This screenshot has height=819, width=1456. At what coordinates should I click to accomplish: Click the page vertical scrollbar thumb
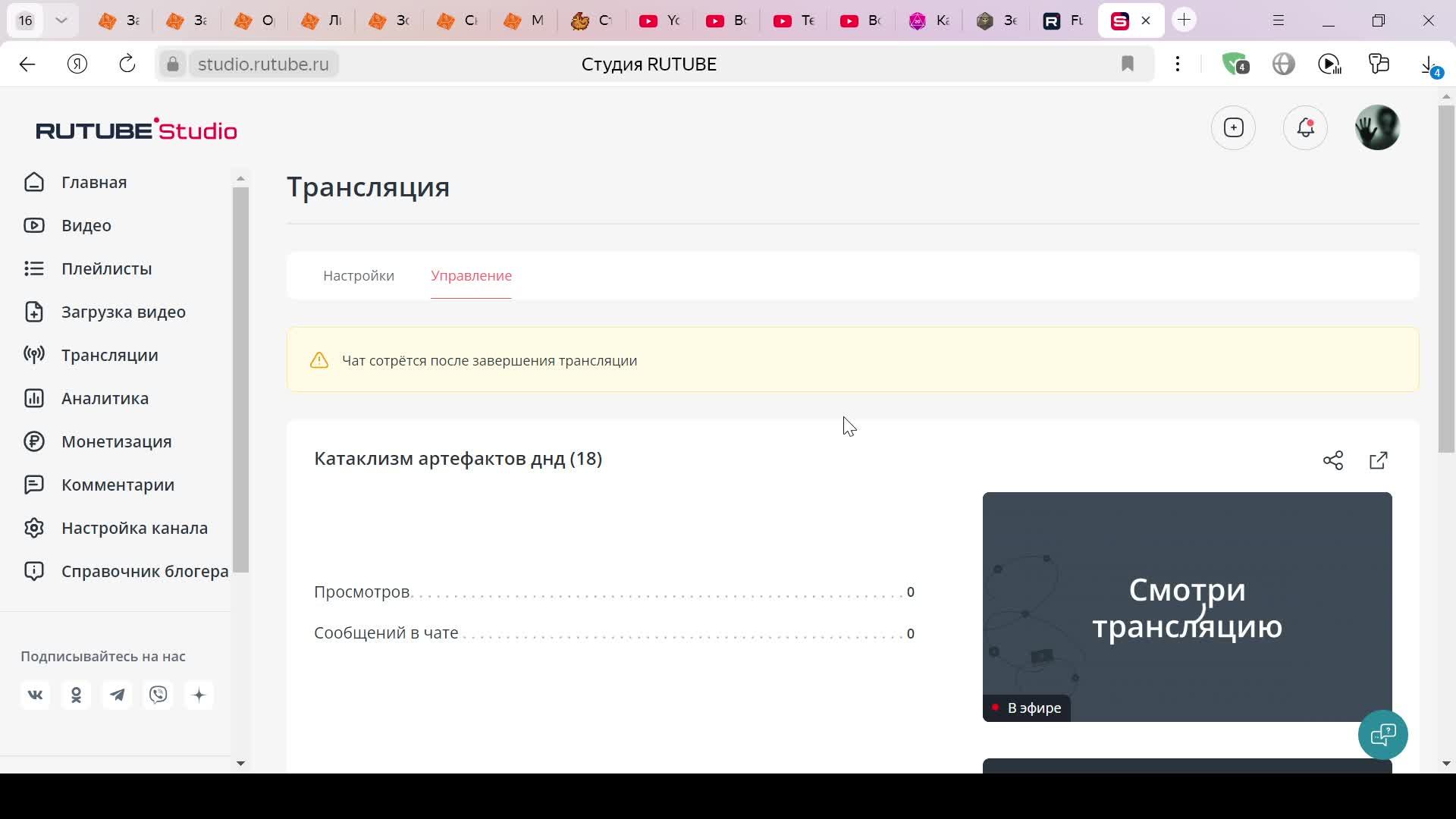(x=1445, y=279)
